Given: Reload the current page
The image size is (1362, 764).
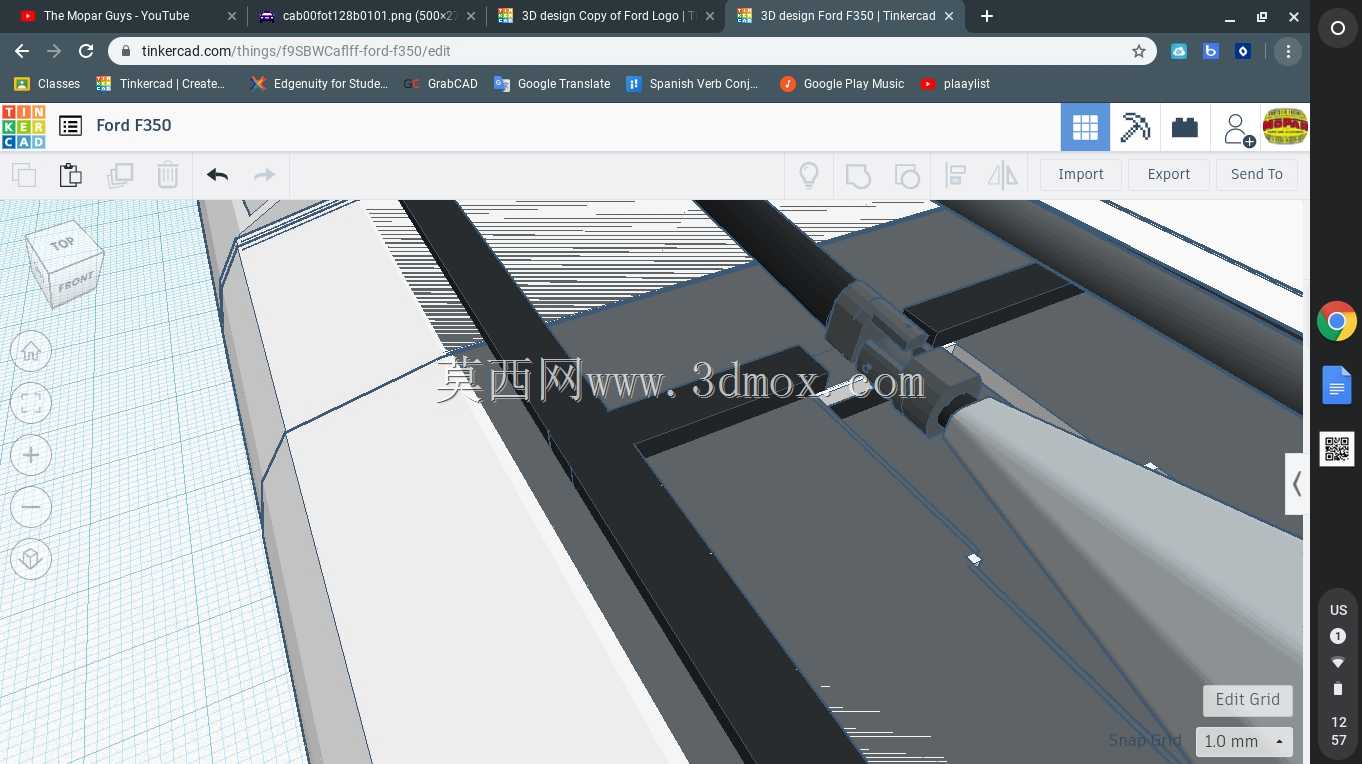Looking at the screenshot, I should click(86, 51).
